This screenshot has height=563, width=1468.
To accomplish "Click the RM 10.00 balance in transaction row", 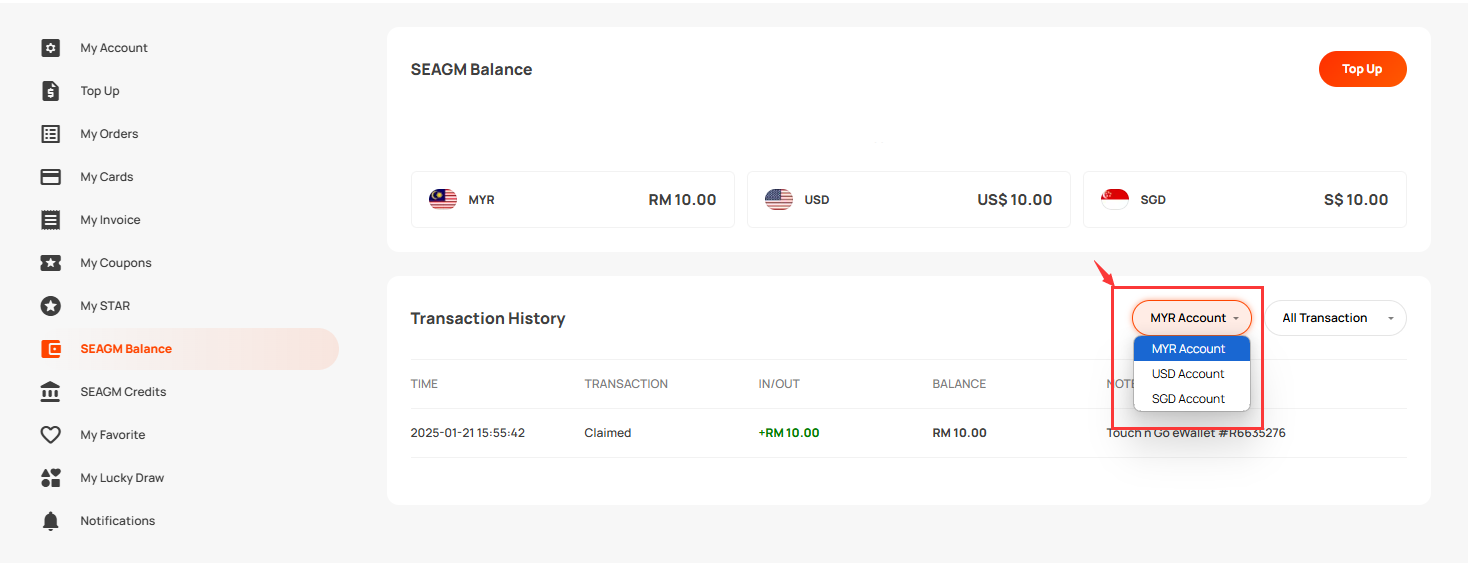I will click(960, 433).
